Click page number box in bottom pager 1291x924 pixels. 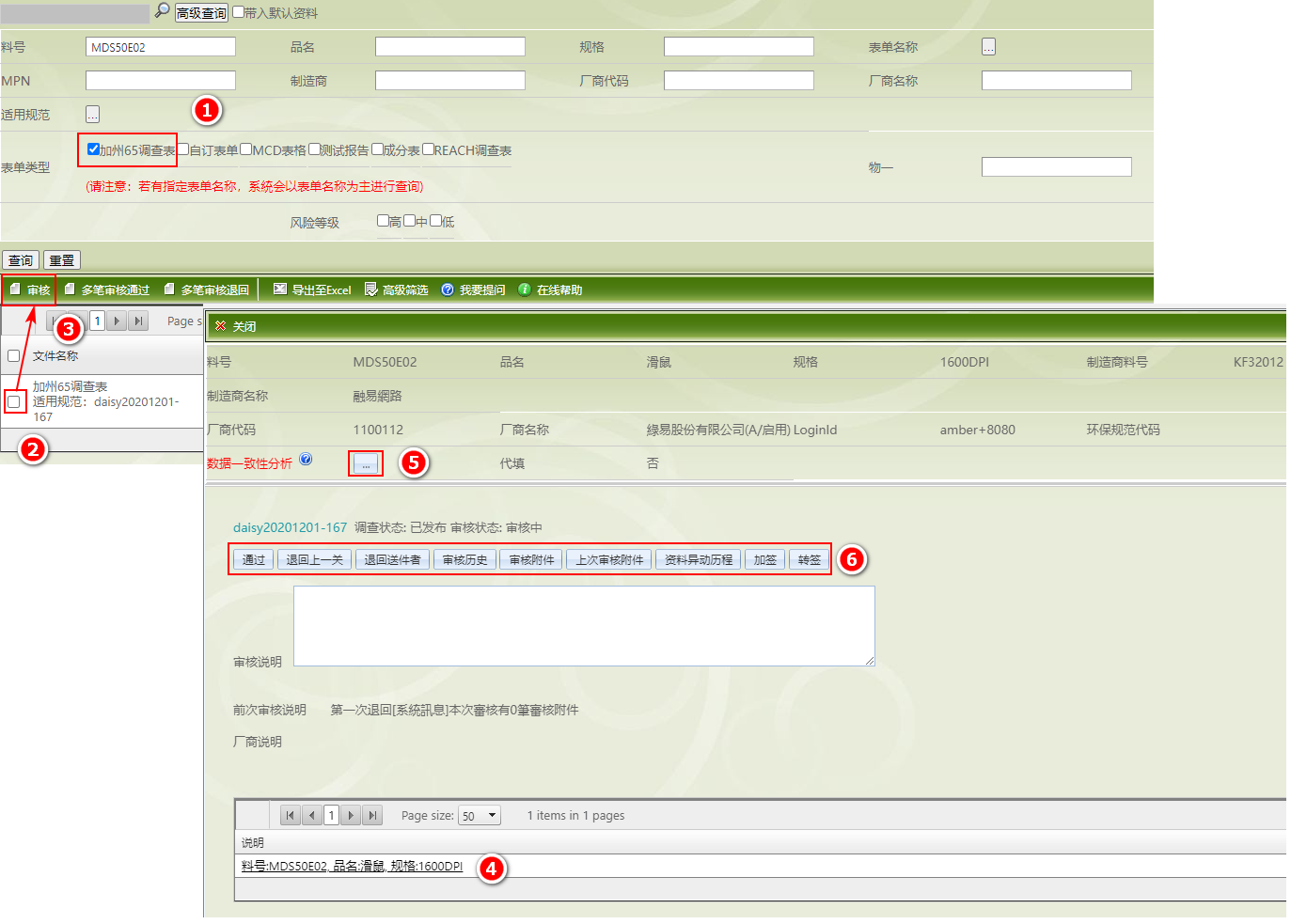(x=331, y=815)
